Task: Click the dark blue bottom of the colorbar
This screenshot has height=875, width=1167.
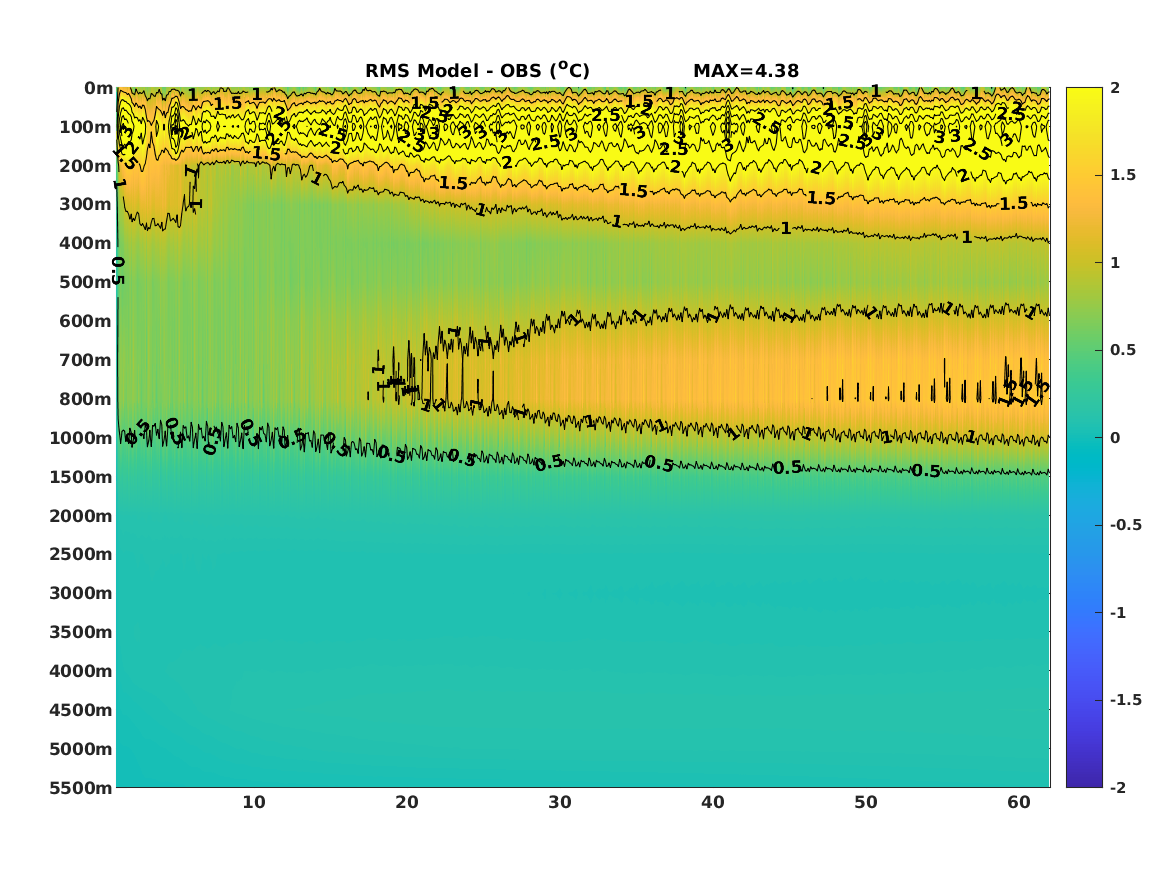Action: pos(1084,778)
